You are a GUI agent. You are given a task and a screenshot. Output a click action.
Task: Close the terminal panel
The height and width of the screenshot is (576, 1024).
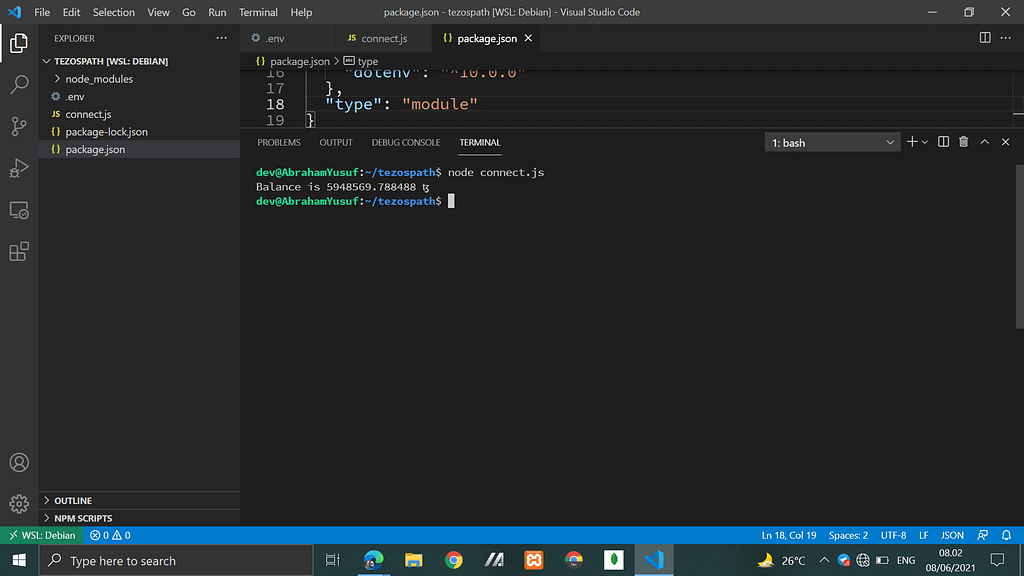(1006, 142)
